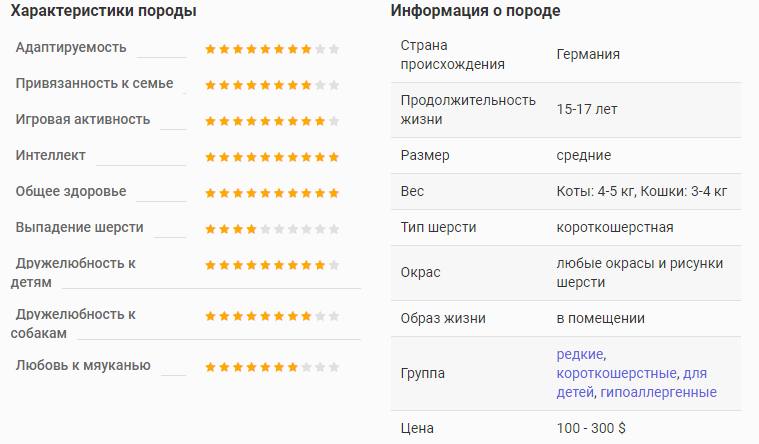Click the star rating for Любовь к мяуканью
This screenshot has height=444, width=759.
click(272, 367)
